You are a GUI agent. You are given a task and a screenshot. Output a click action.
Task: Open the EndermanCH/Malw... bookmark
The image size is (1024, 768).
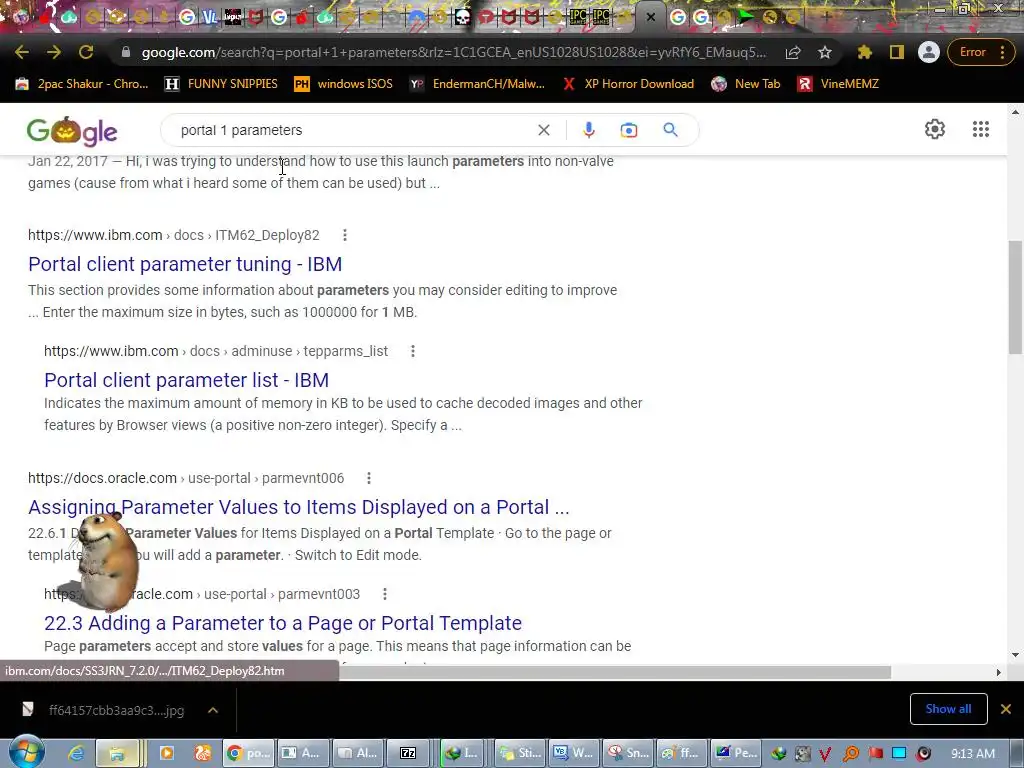pyautogui.click(x=477, y=84)
